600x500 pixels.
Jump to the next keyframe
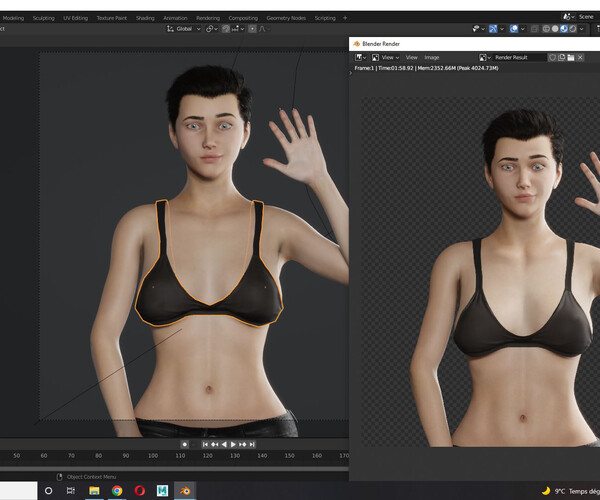[243, 445]
